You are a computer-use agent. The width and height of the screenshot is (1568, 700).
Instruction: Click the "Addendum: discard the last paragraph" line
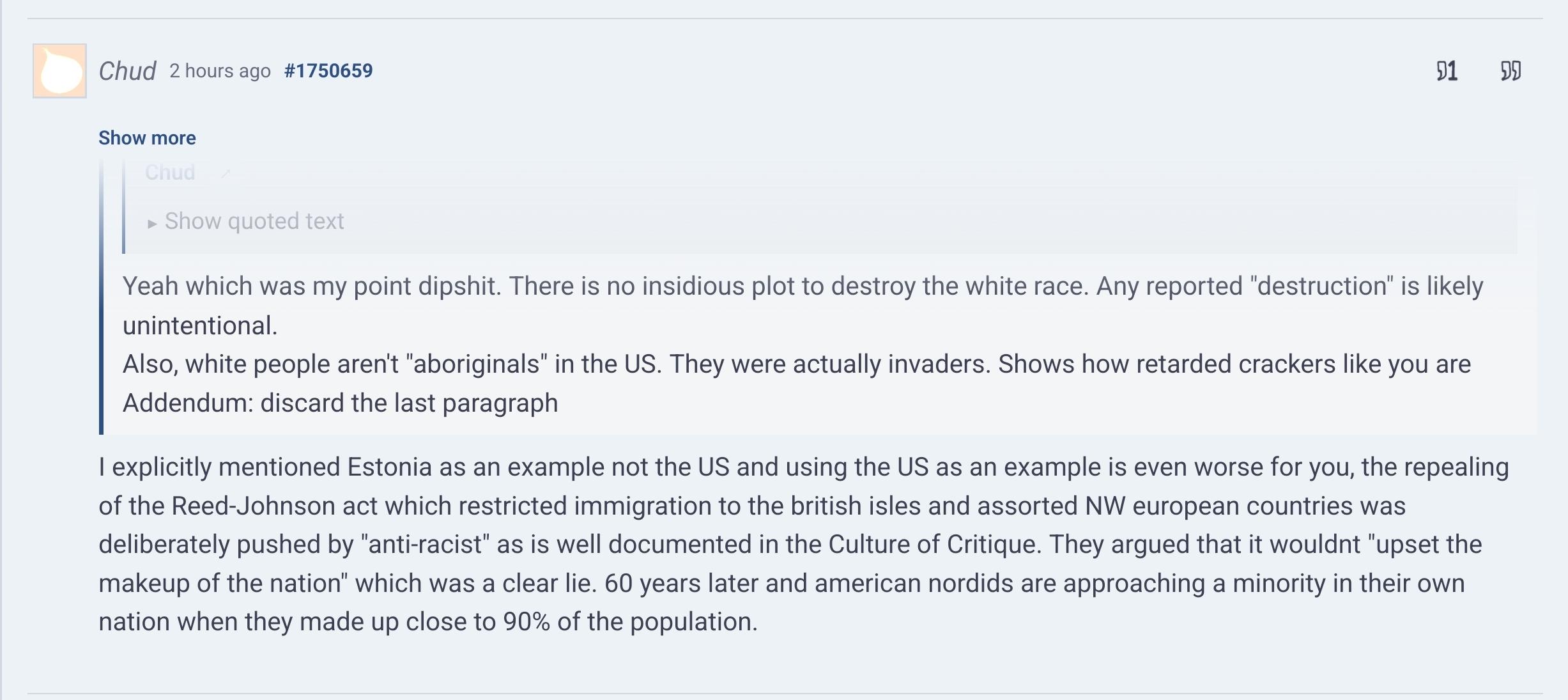tap(340, 403)
